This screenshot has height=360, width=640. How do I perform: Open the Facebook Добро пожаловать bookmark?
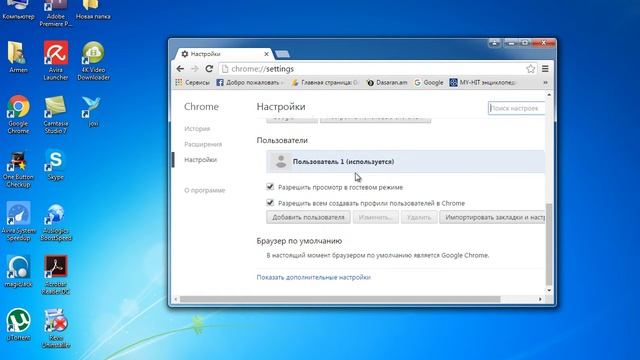pyautogui.click(x=249, y=82)
